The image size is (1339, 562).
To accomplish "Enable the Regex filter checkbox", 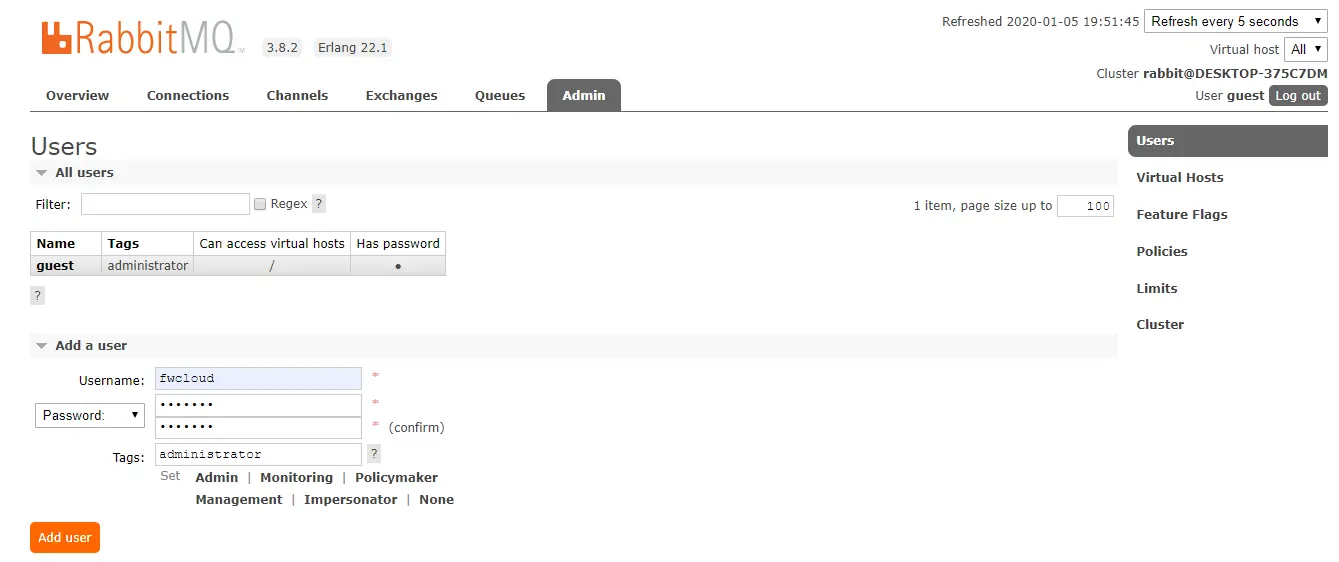I will point(260,204).
